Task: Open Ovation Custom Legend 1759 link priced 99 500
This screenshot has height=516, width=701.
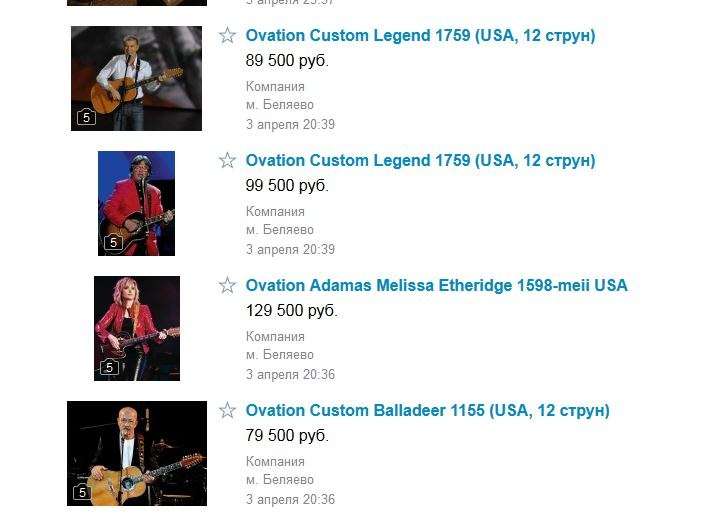Action: [420, 160]
